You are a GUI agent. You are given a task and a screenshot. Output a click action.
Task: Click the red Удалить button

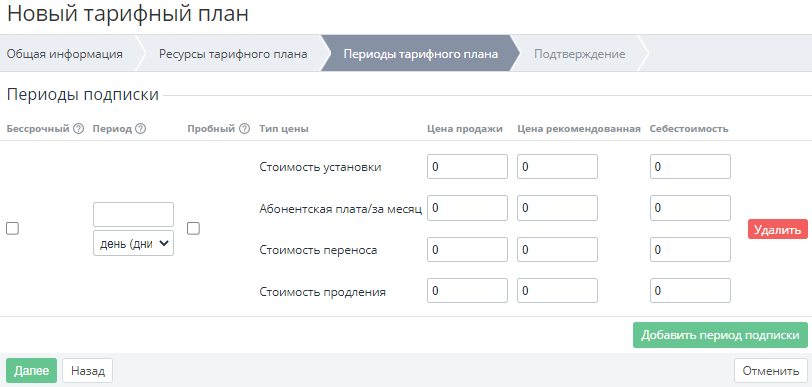tap(777, 229)
